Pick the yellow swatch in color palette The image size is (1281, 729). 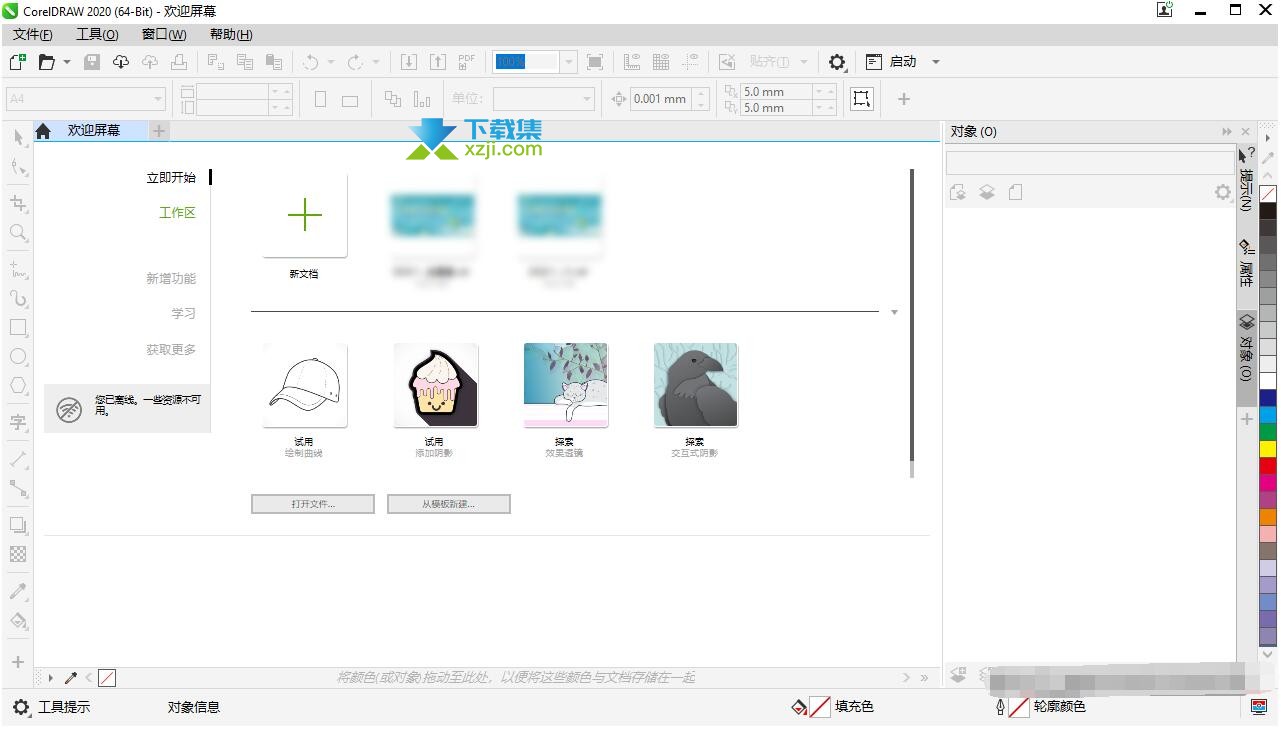1268,448
